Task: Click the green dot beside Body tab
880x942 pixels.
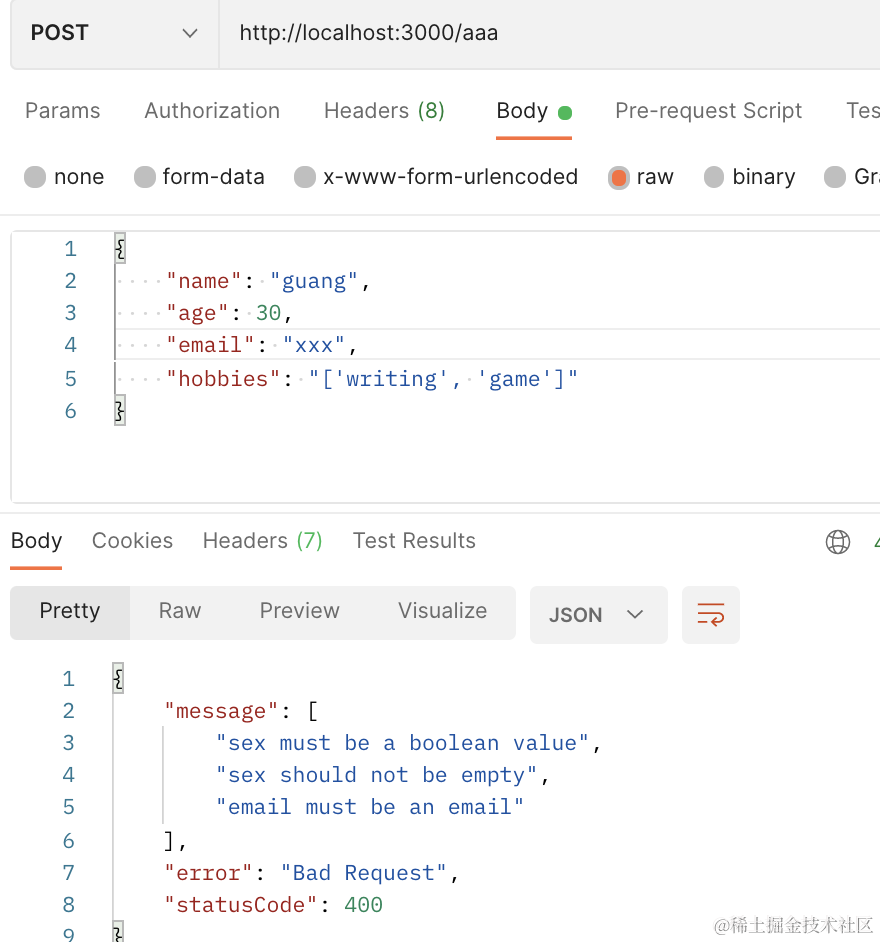Action: point(565,112)
